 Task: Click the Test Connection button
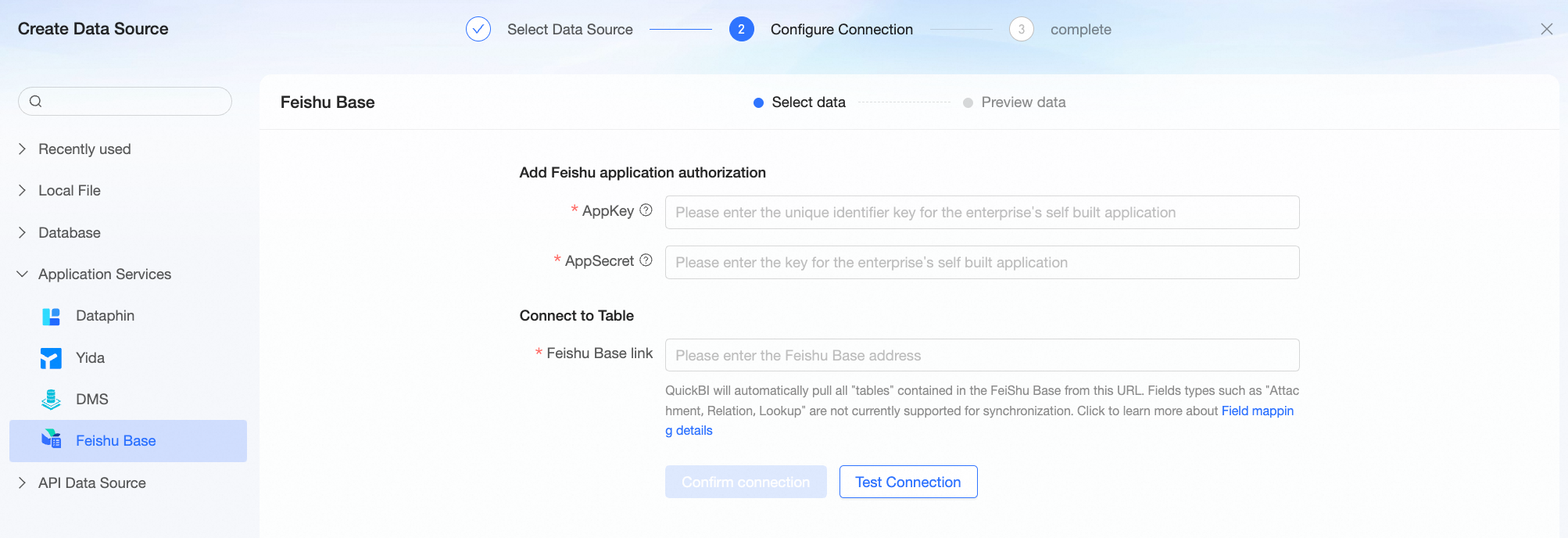(908, 482)
